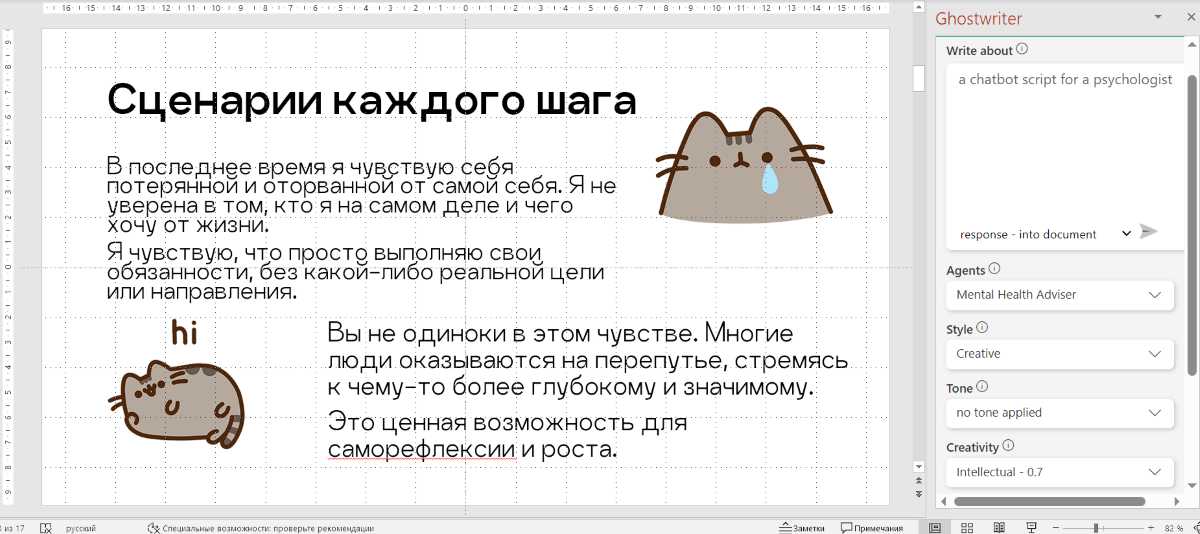Screen dimensions: 1200x534
Task: Switch to Normal view in status bar
Action: 935,527
